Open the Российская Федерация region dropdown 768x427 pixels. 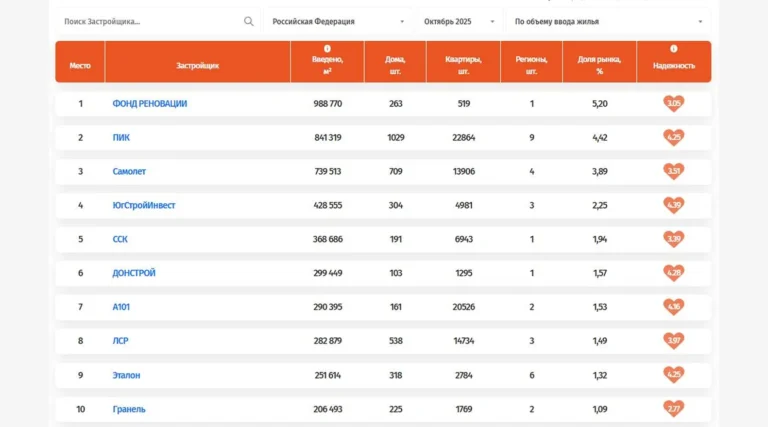point(338,22)
